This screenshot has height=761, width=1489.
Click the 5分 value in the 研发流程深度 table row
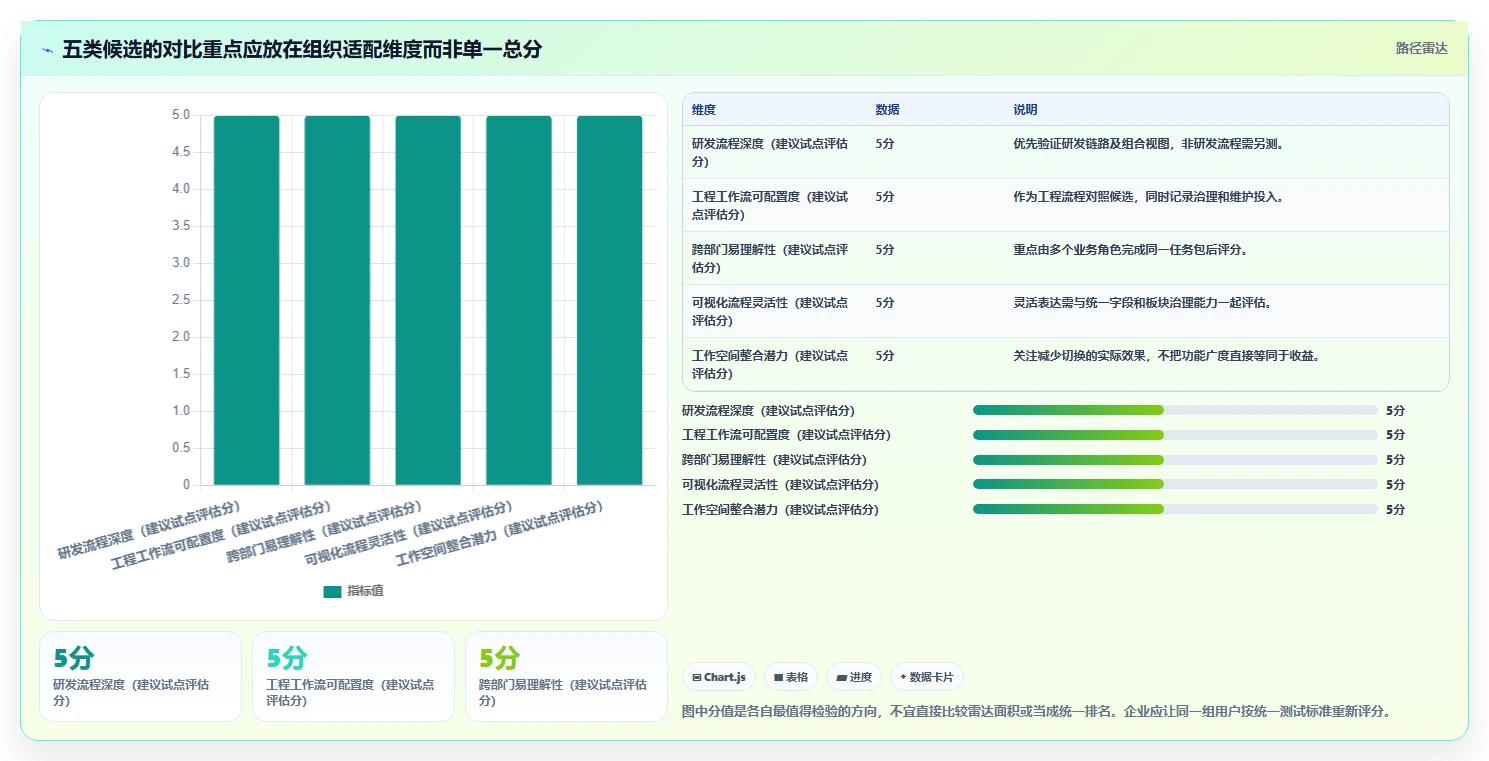click(885, 144)
